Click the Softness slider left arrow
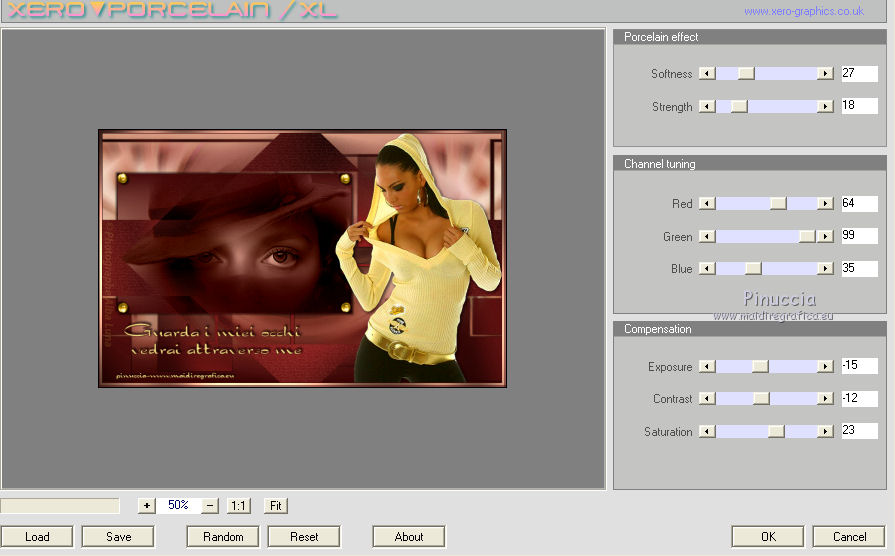The image size is (895, 556). 707,74
